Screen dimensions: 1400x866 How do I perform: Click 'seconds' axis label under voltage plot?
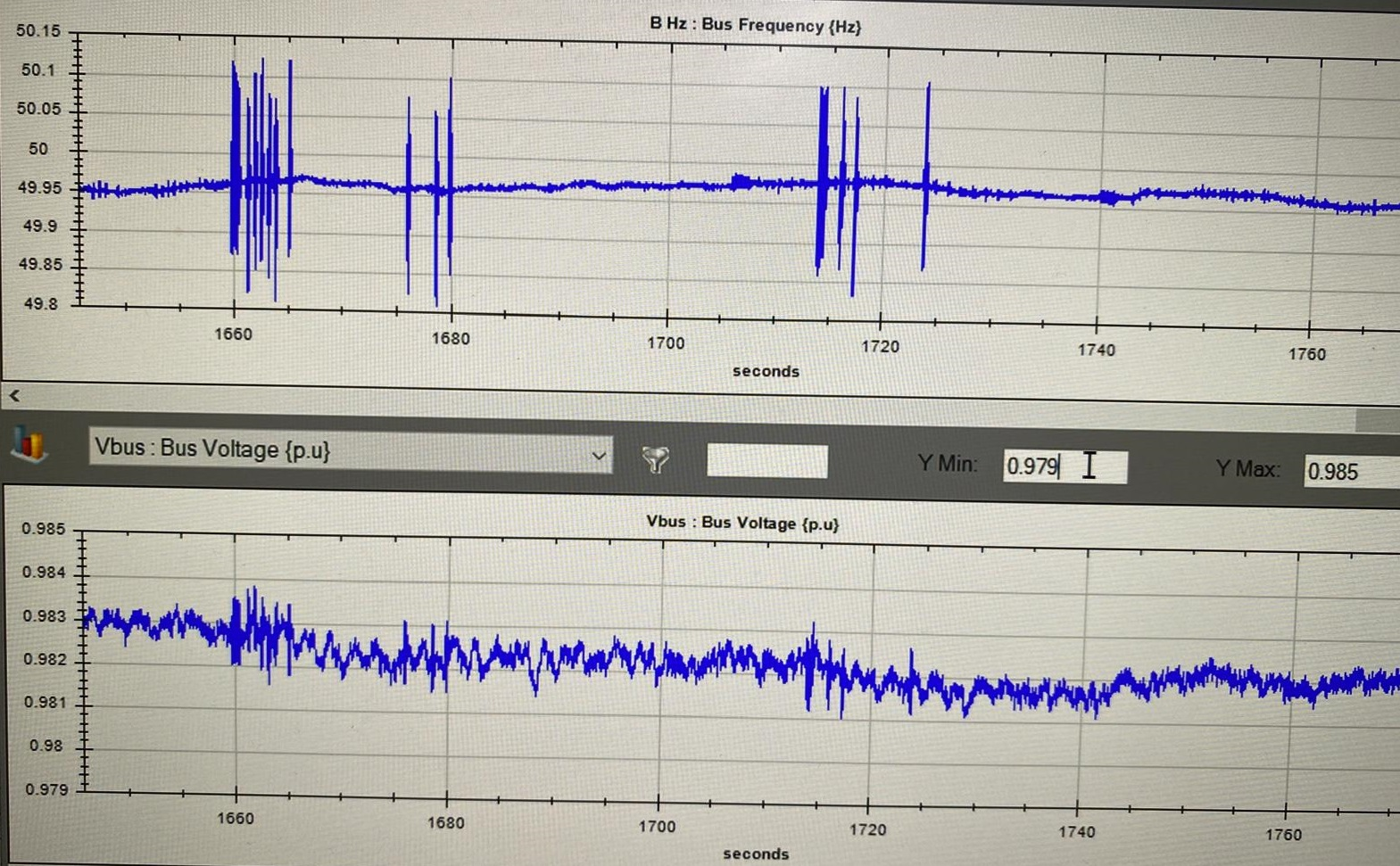pos(756,854)
